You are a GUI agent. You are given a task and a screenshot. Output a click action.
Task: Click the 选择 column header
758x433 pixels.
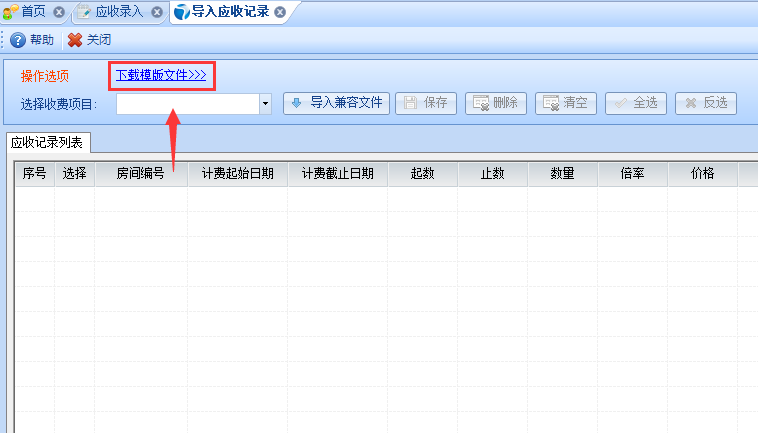(x=74, y=173)
